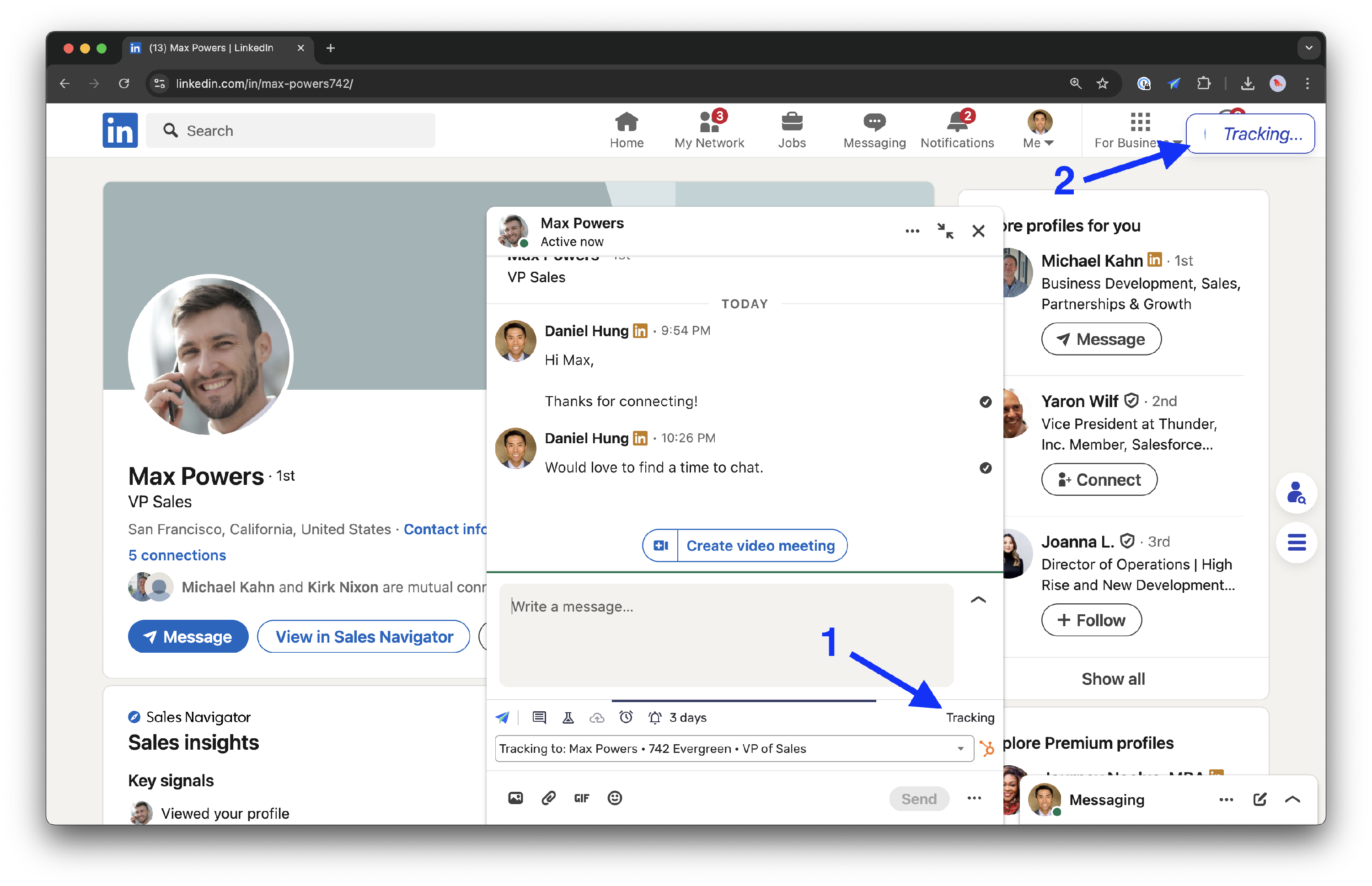Click the browser back arrow
Image resolution: width=1372 pixels, height=886 pixels.
click(x=64, y=83)
